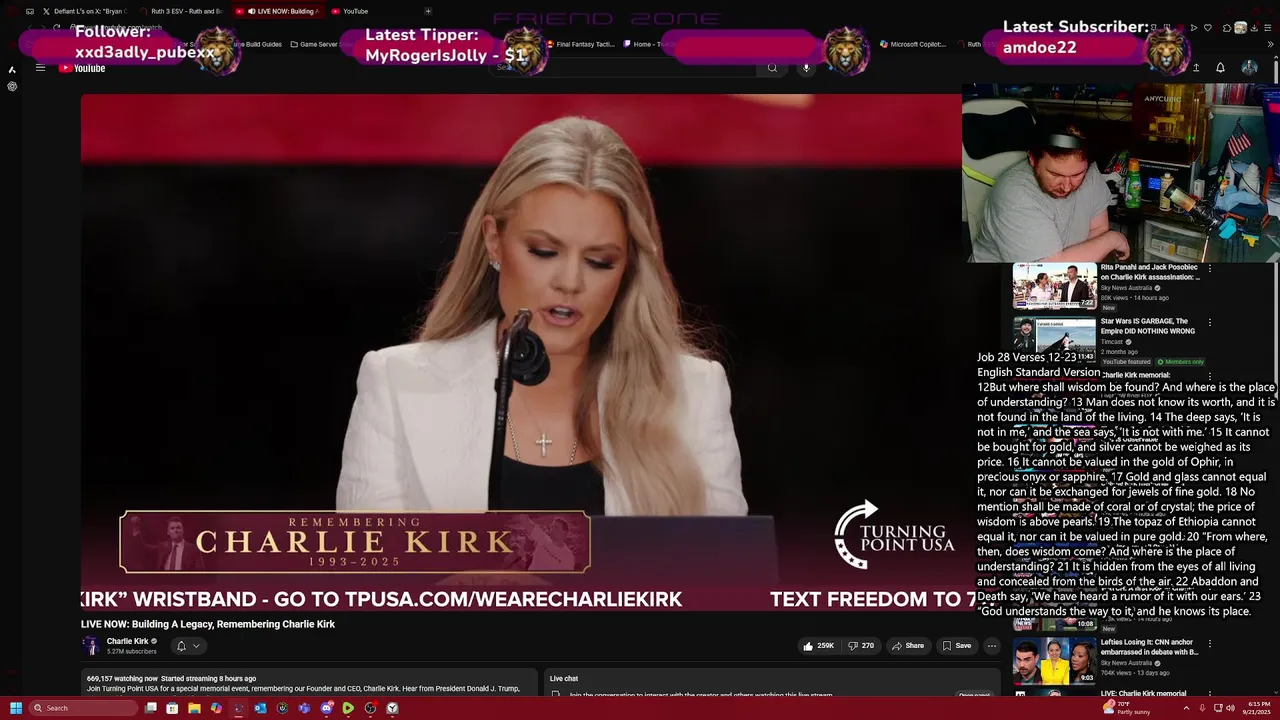Open the sidebar settings gear icon
The image size is (1280, 720).
coord(12,86)
